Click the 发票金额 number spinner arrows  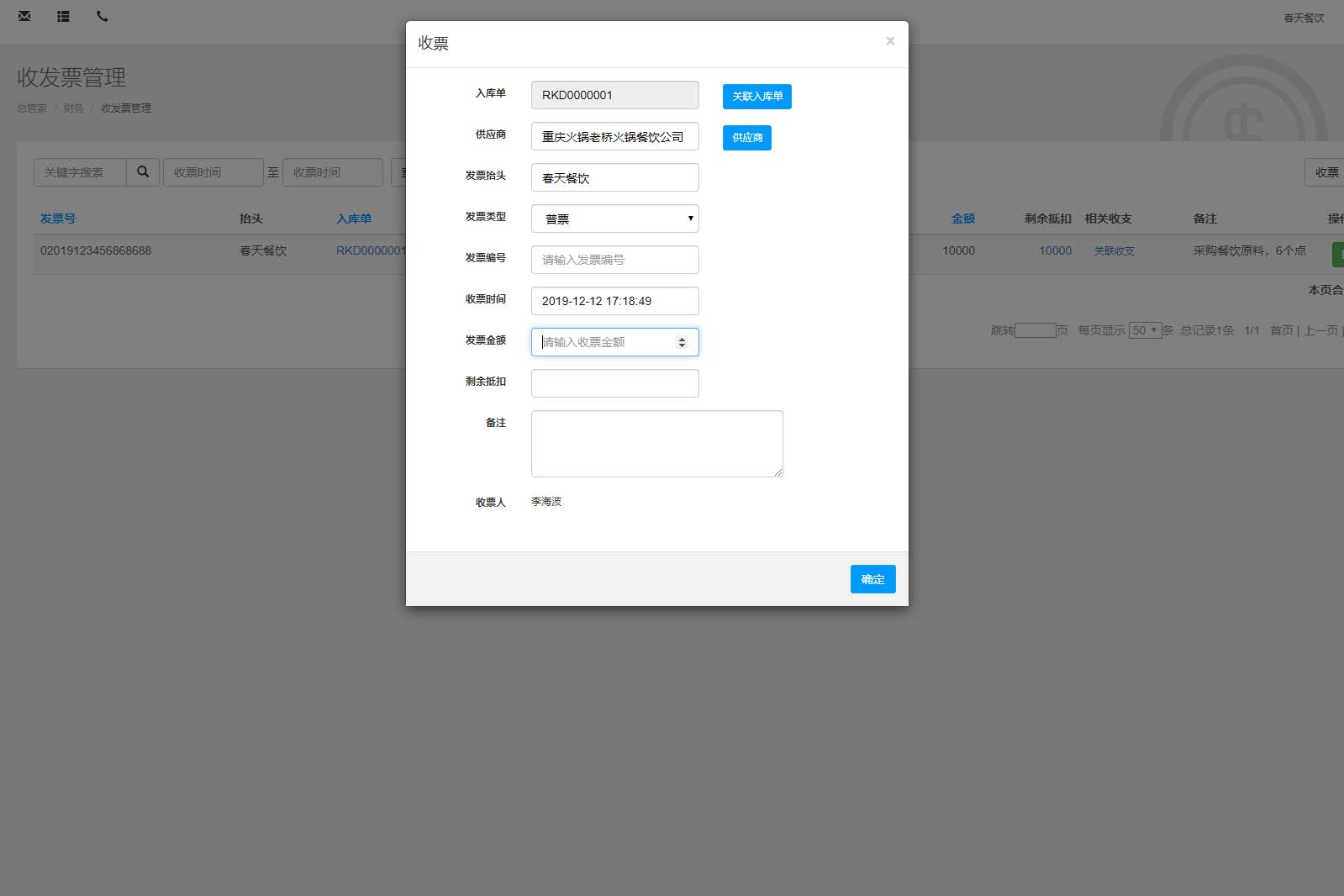pyautogui.click(x=682, y=342)
